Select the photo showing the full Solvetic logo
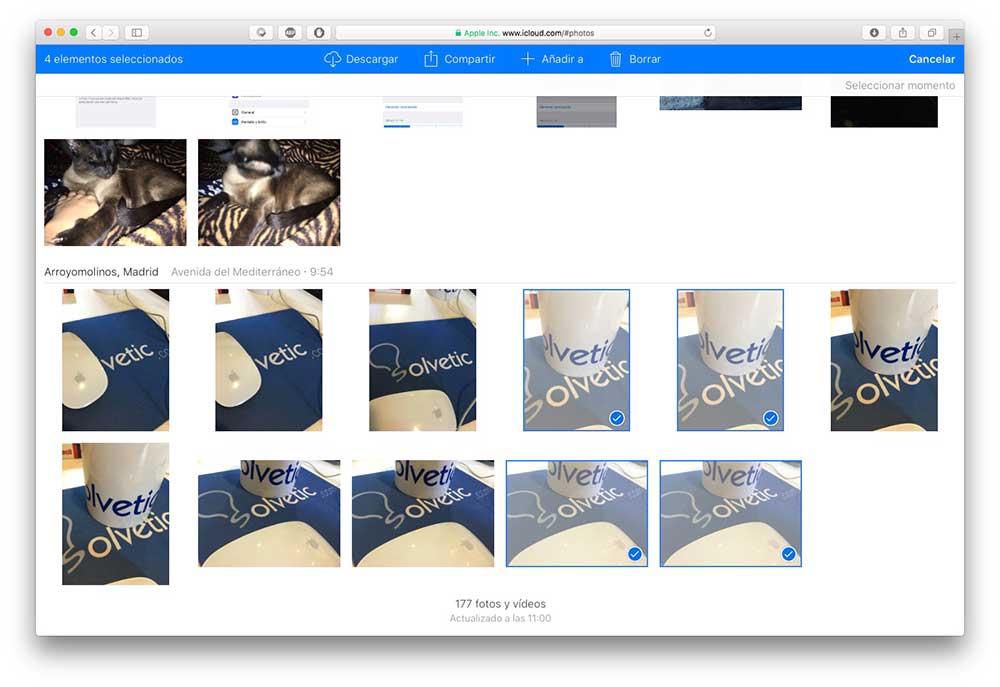1000x687 pixels. pos(423,360)
